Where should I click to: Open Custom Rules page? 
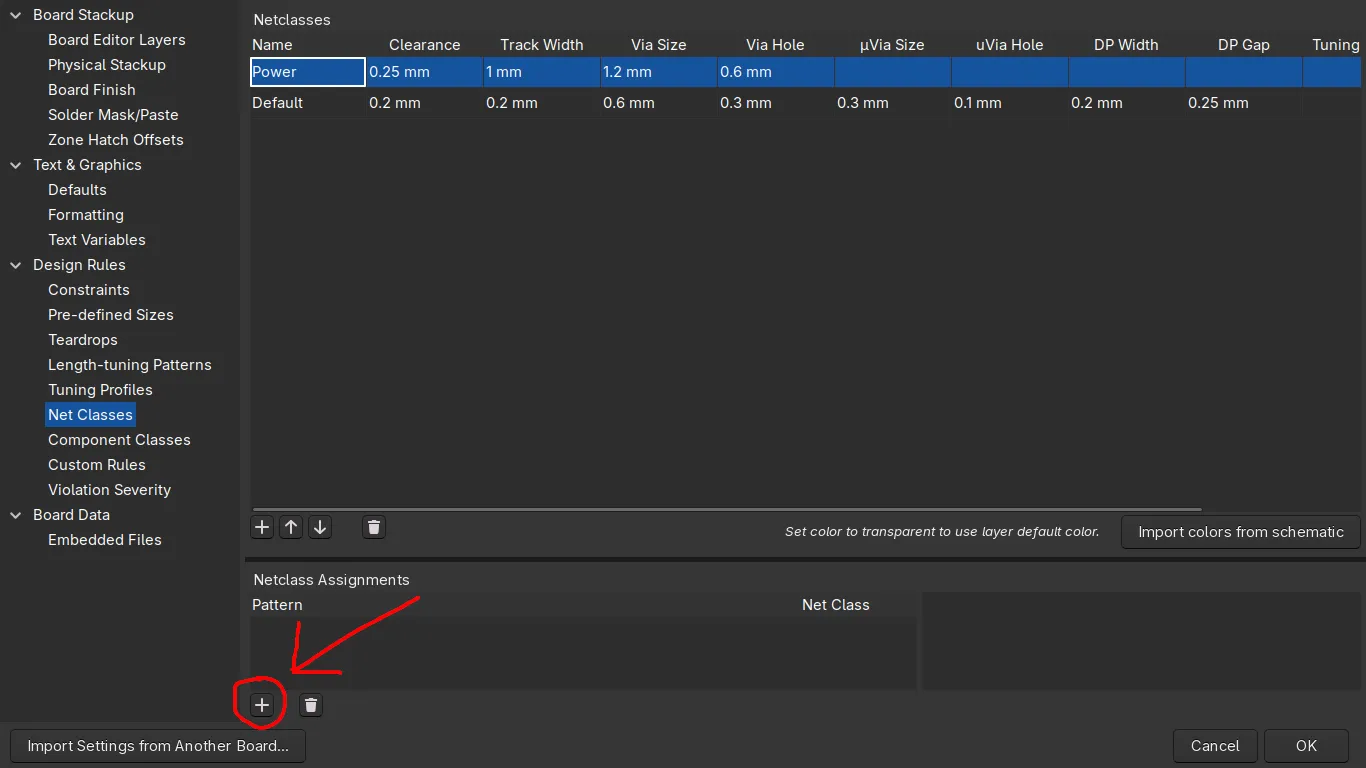pos(97,465)
